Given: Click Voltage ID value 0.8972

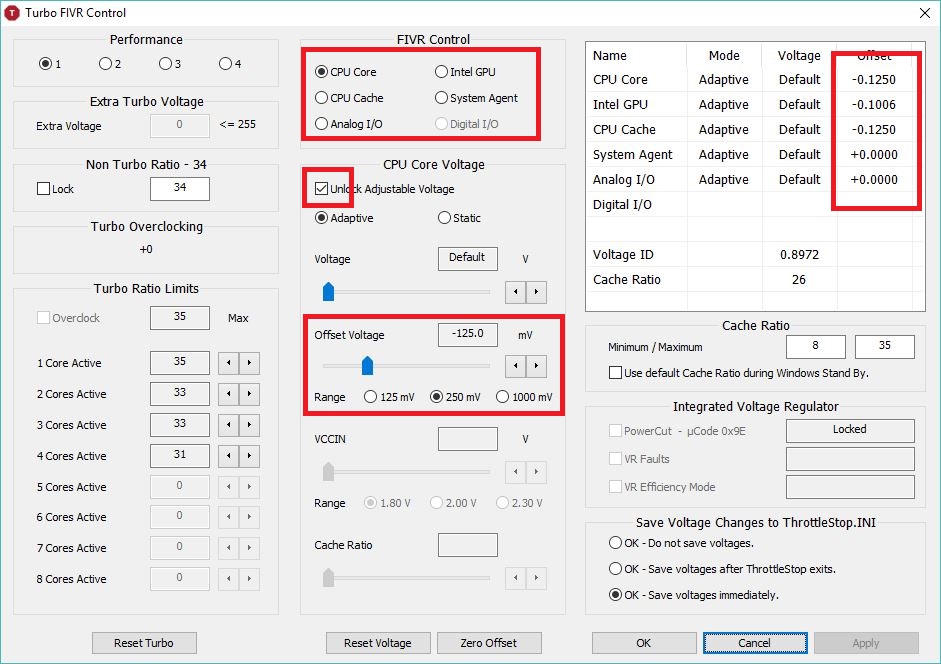Looking at the screenshot, I should coord(799,255).
